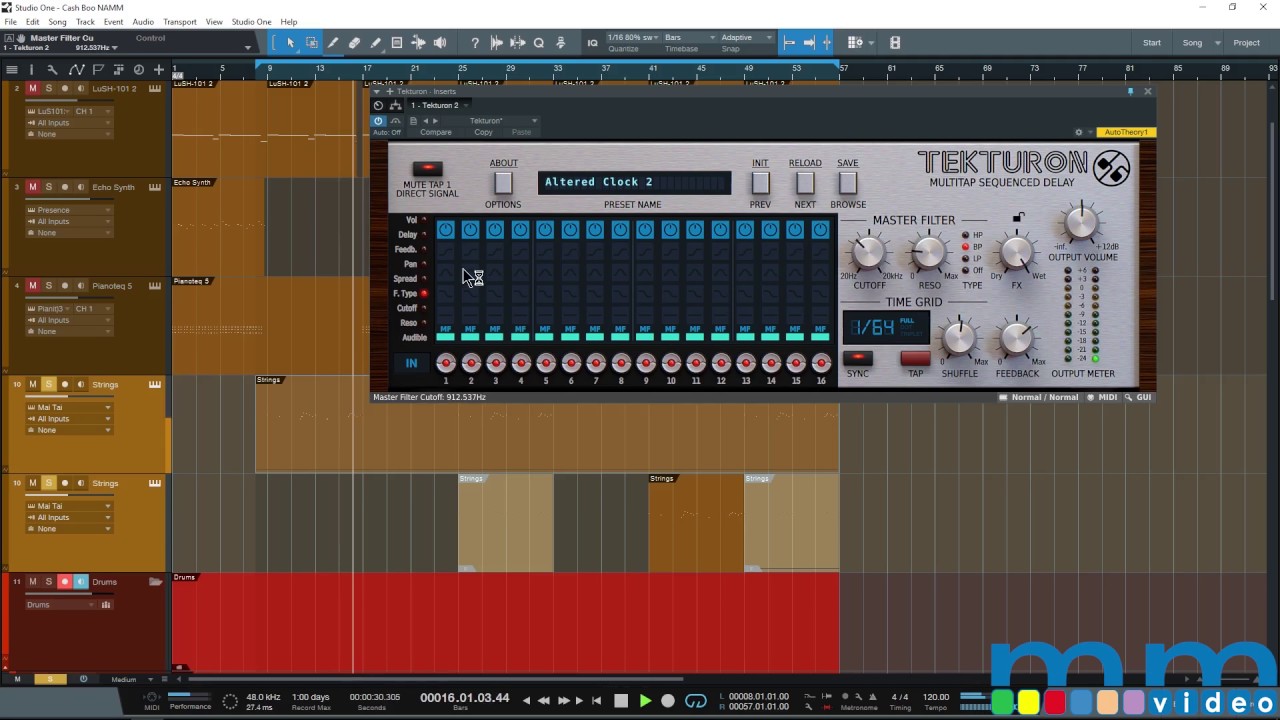Click the ABOUT / OPTIONS button
This screenshot has width=1280, height=720.
click(503, 183)
